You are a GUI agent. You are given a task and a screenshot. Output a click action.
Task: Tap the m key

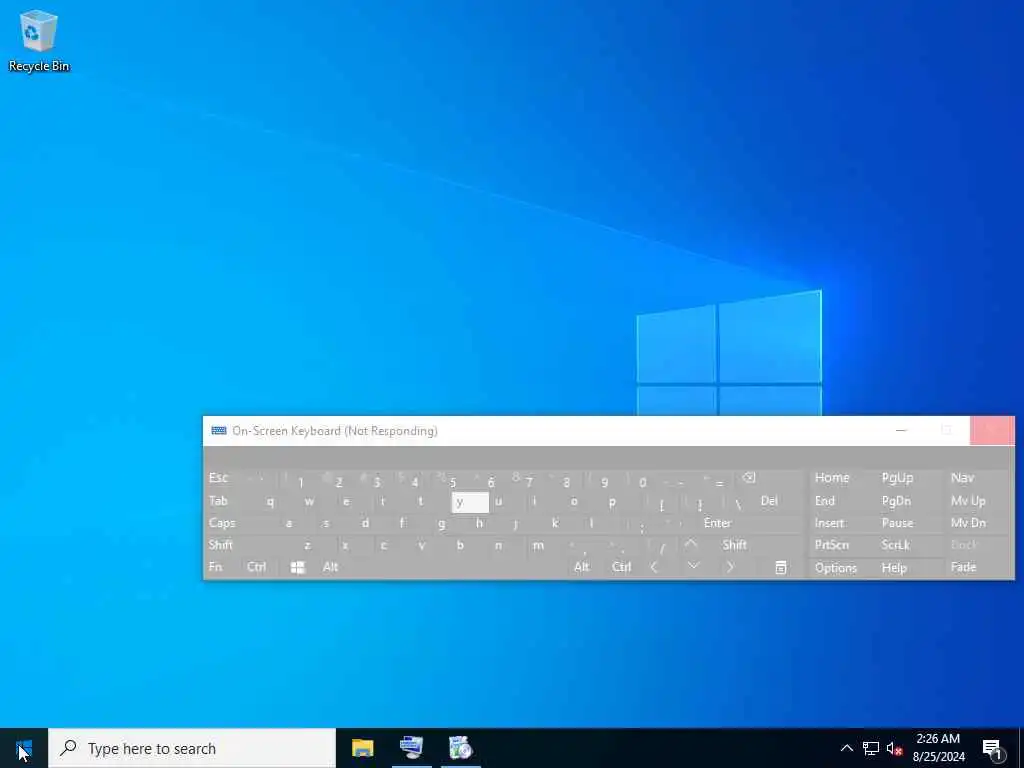point(537,545)
